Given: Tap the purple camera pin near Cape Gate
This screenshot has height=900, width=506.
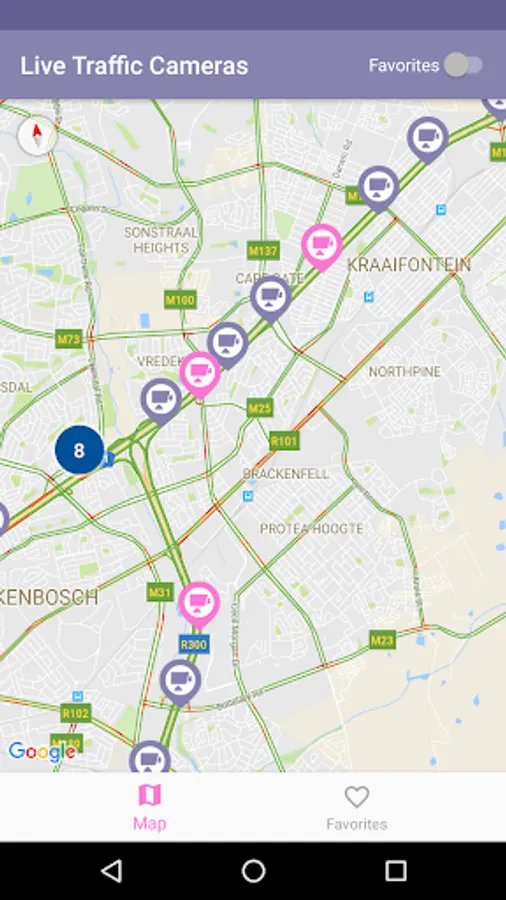Looking at the screenshot, I should tap(271, 297).
